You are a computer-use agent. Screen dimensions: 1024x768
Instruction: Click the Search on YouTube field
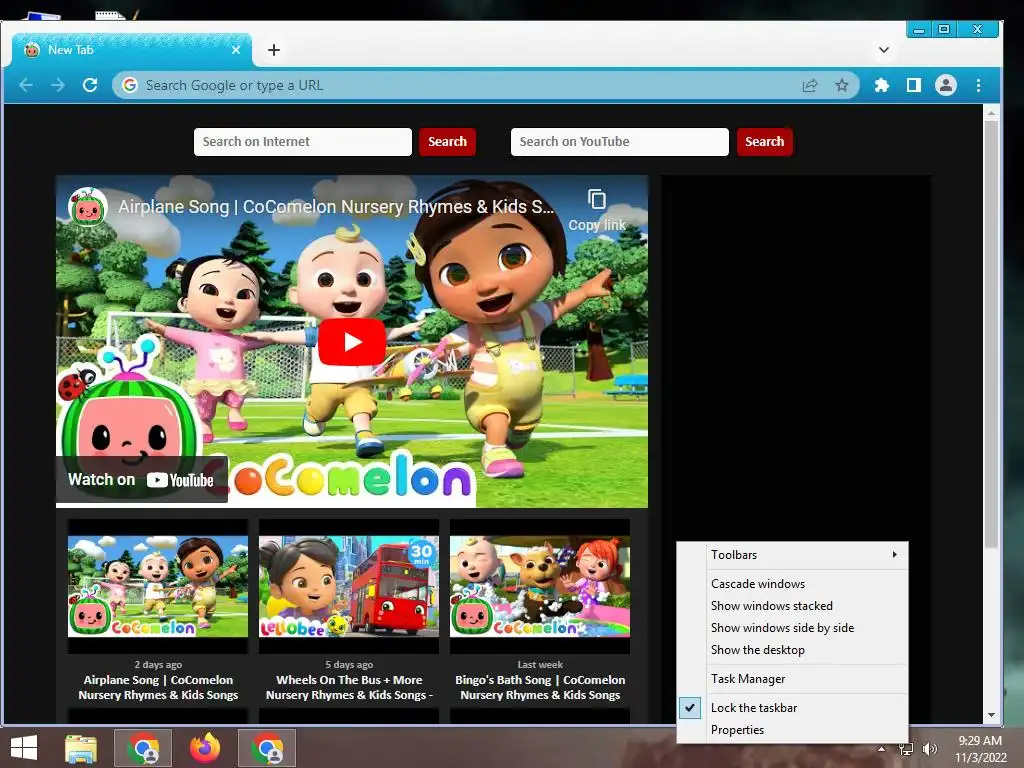[x=619, y=142]
